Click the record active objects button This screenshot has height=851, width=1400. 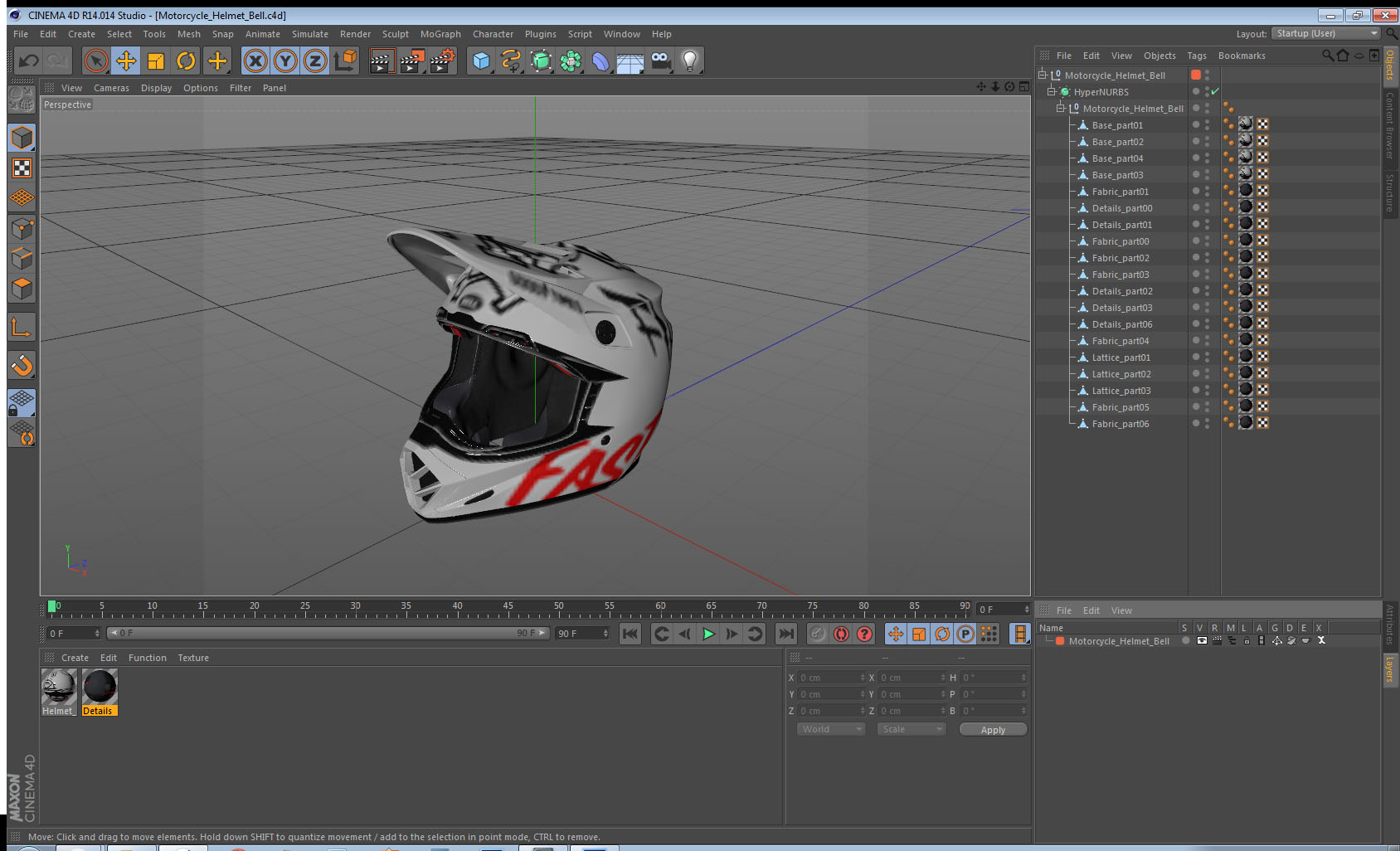(818, 634)
